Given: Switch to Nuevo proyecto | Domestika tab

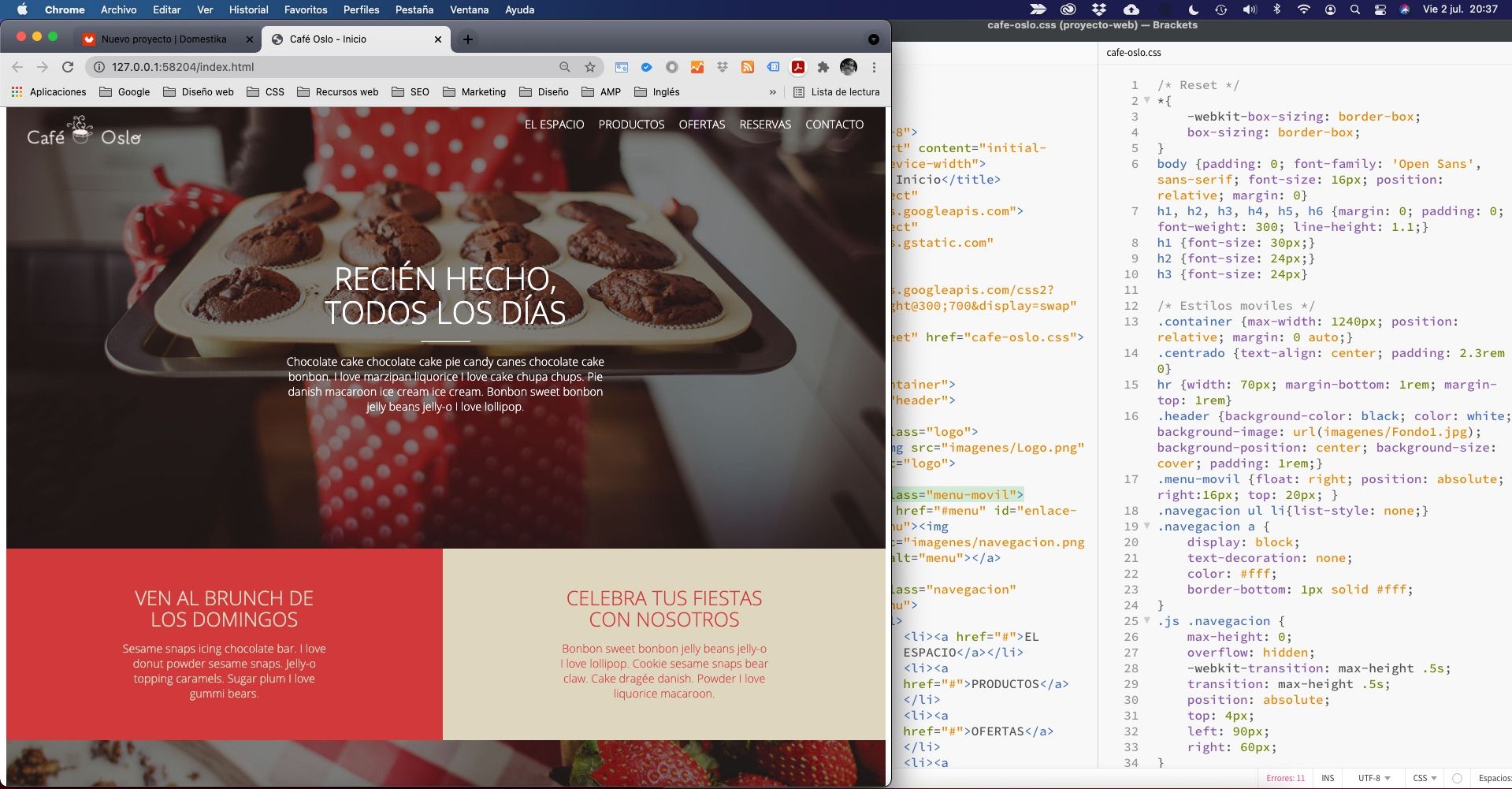Looking at the screenshot, I should click(164, 39).
